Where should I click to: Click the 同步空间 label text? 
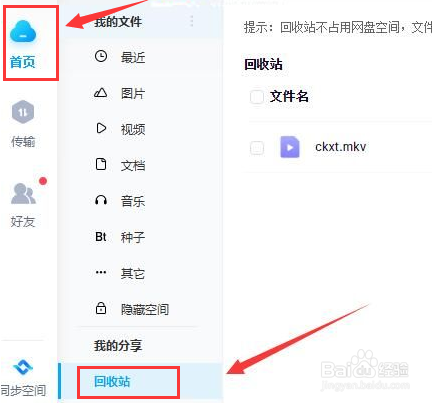(23, 390)
